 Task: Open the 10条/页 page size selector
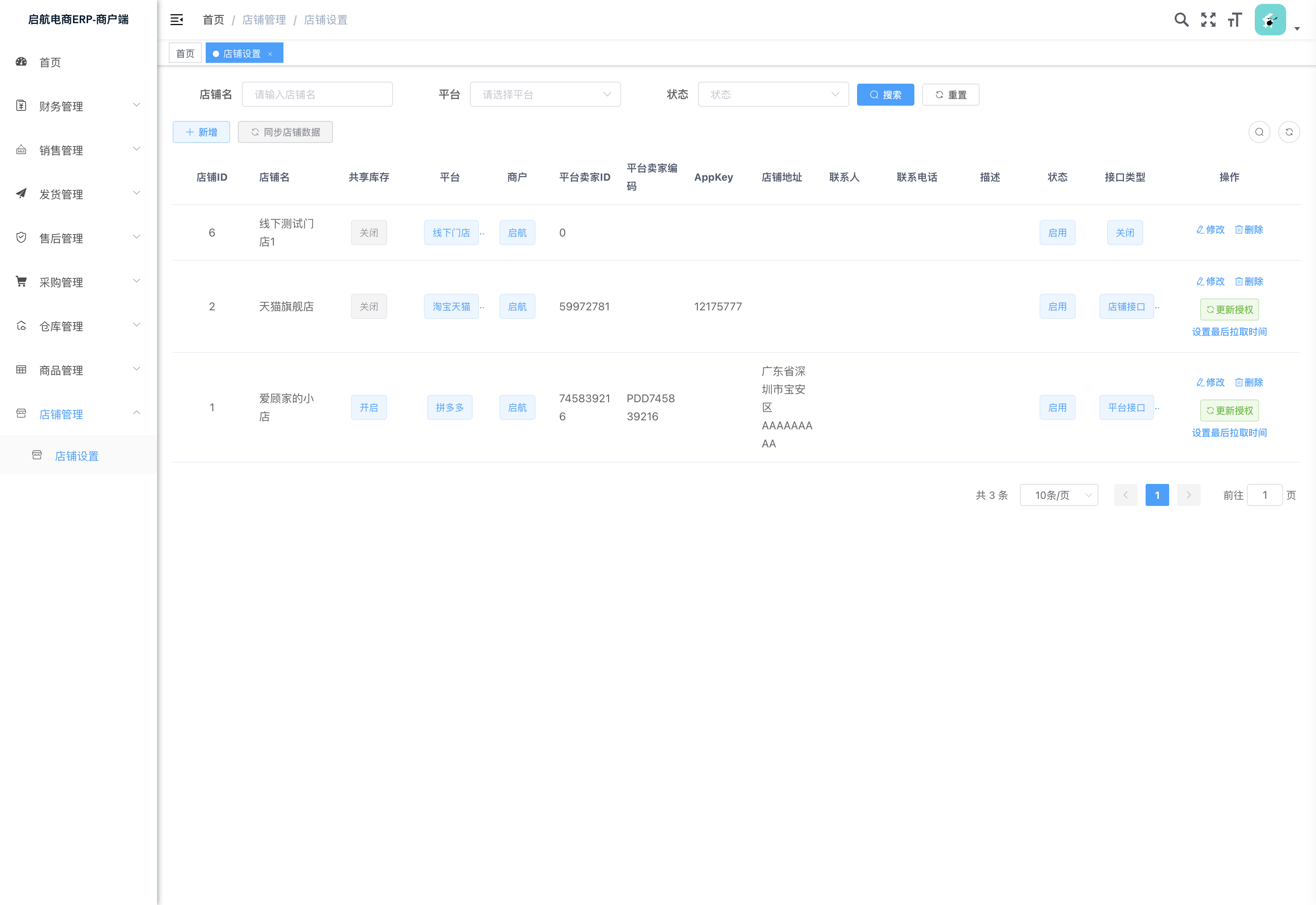click(1058, 495)
